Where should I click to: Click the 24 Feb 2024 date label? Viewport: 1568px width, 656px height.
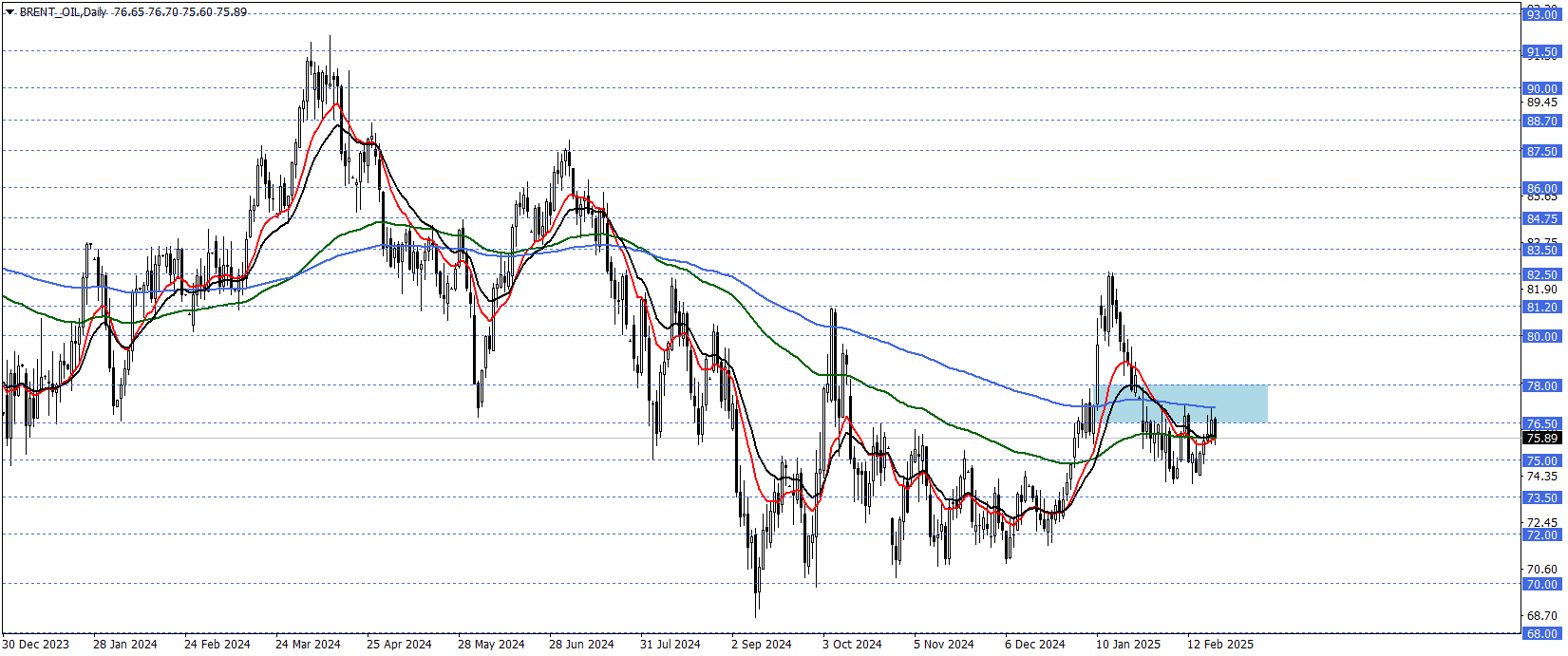pyautogui.click(x=217, y=644)
